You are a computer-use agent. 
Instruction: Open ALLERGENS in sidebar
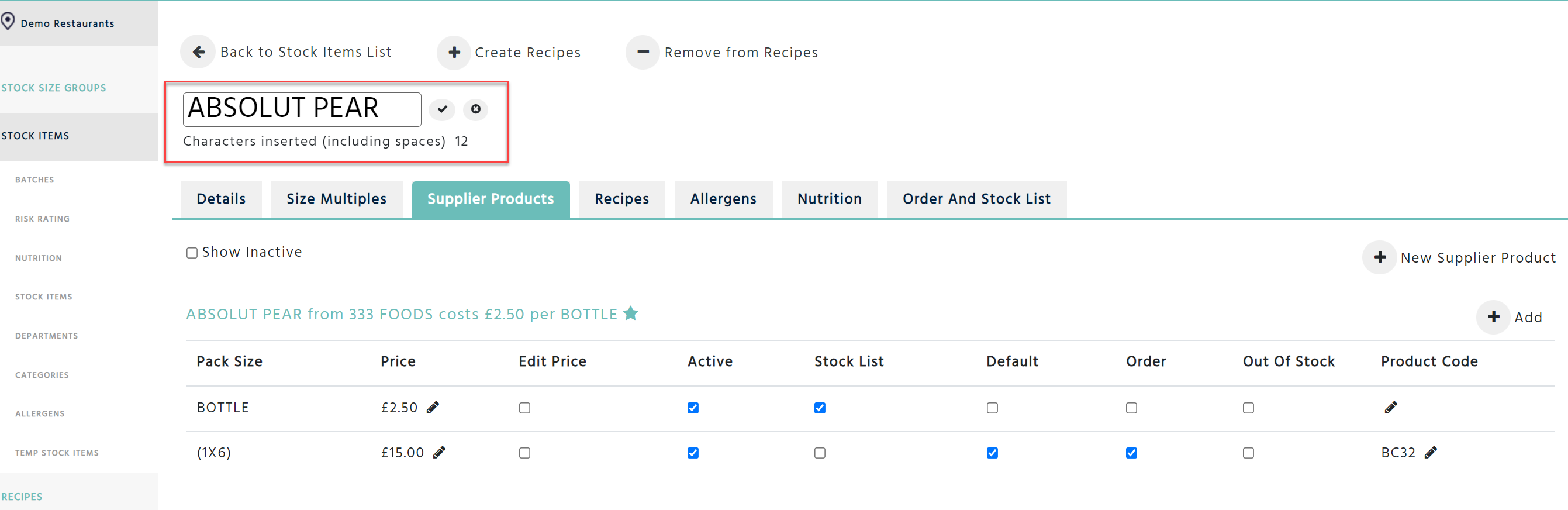40,414
